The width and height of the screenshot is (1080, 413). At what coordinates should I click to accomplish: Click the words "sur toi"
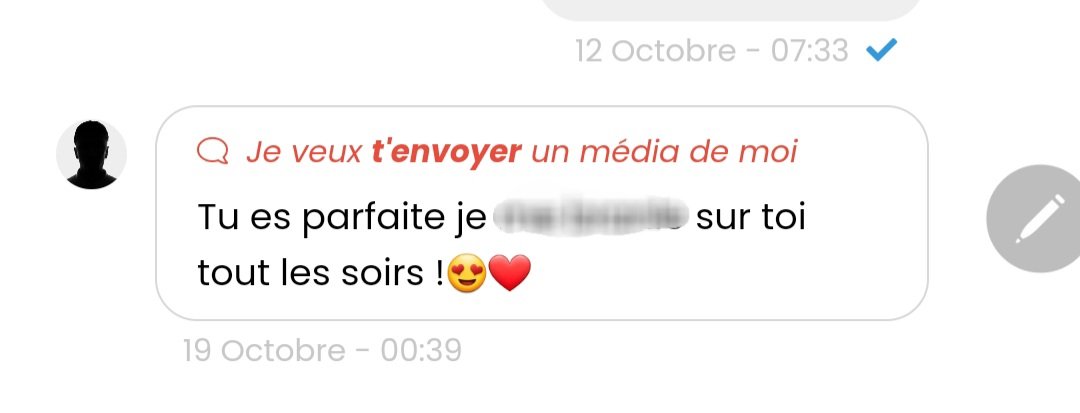pos(751,218)
